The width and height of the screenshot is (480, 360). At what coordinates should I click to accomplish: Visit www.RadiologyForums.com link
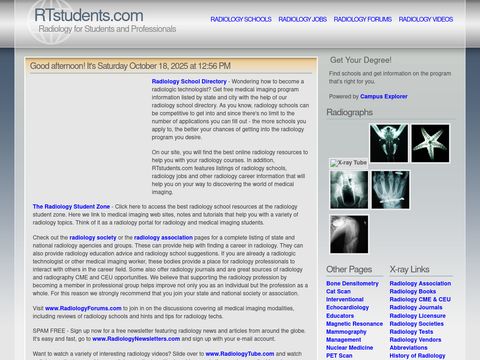[x=83, y=308]
